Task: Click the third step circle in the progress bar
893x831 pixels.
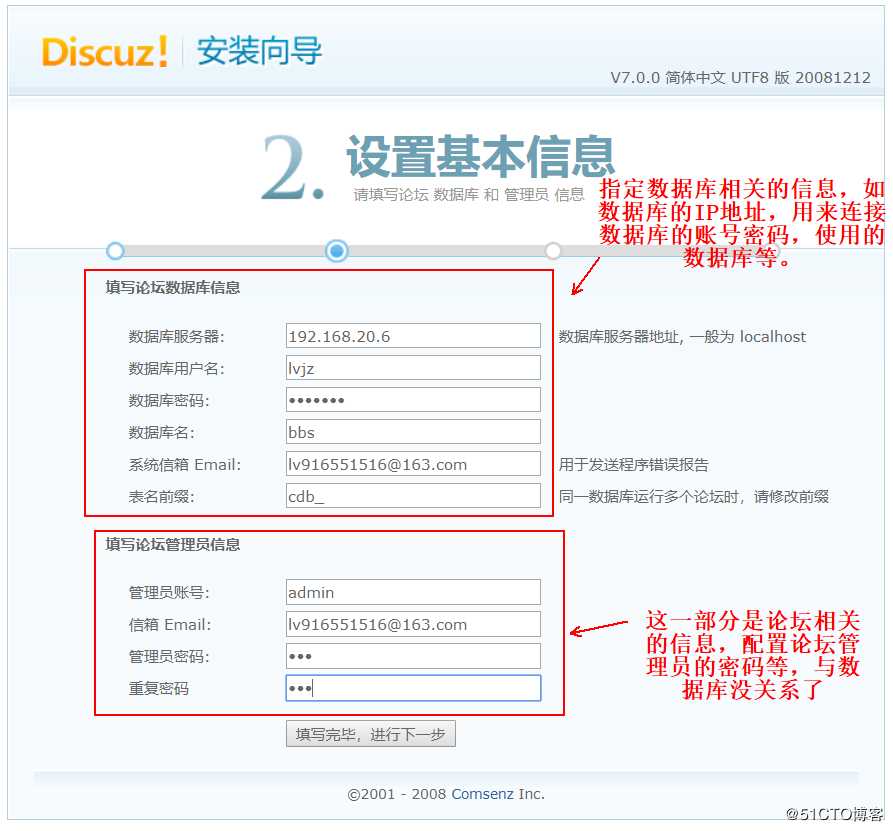Action: click(552, 251)
